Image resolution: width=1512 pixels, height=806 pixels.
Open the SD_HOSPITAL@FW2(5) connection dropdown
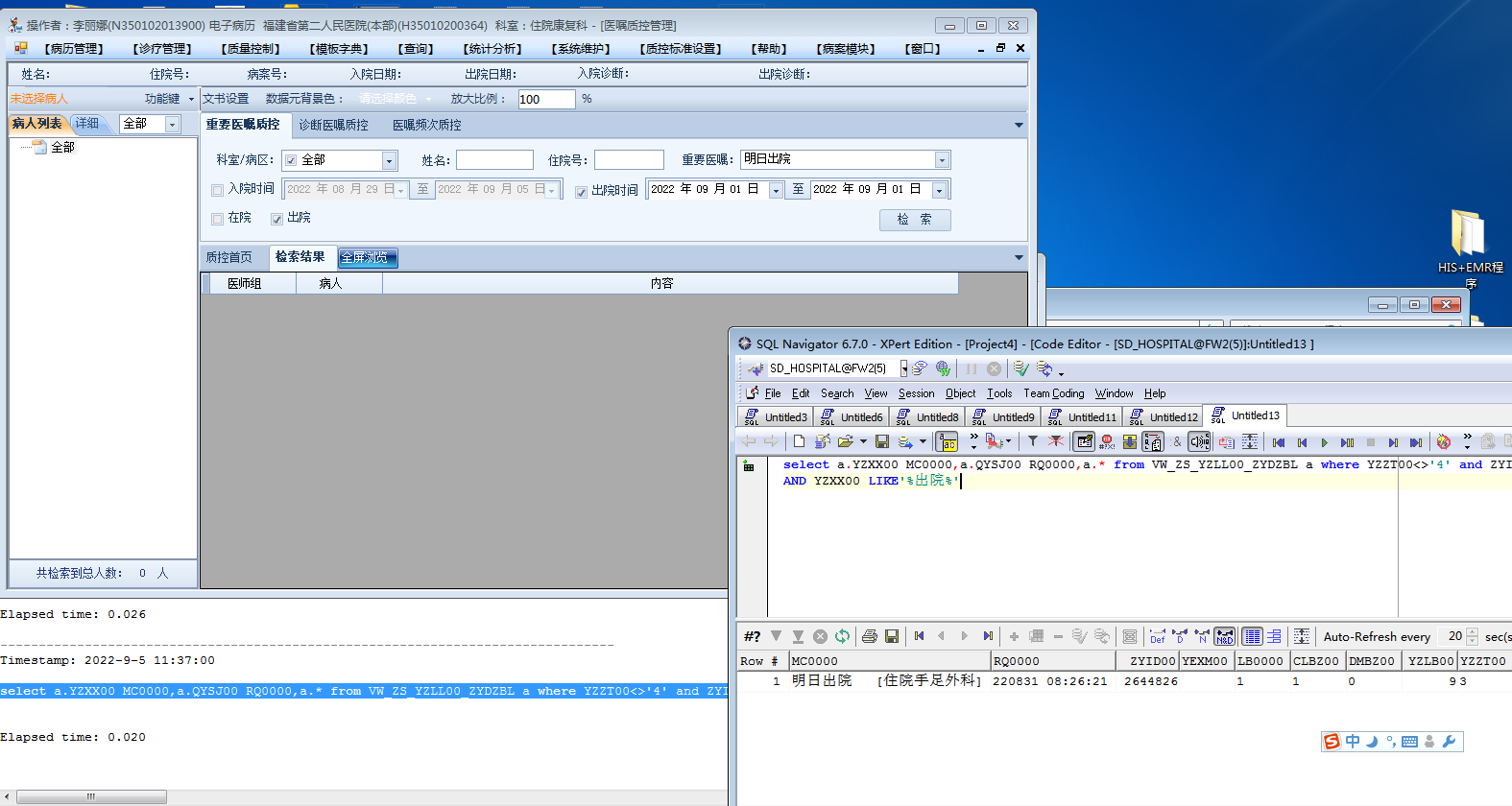point(903,368)
